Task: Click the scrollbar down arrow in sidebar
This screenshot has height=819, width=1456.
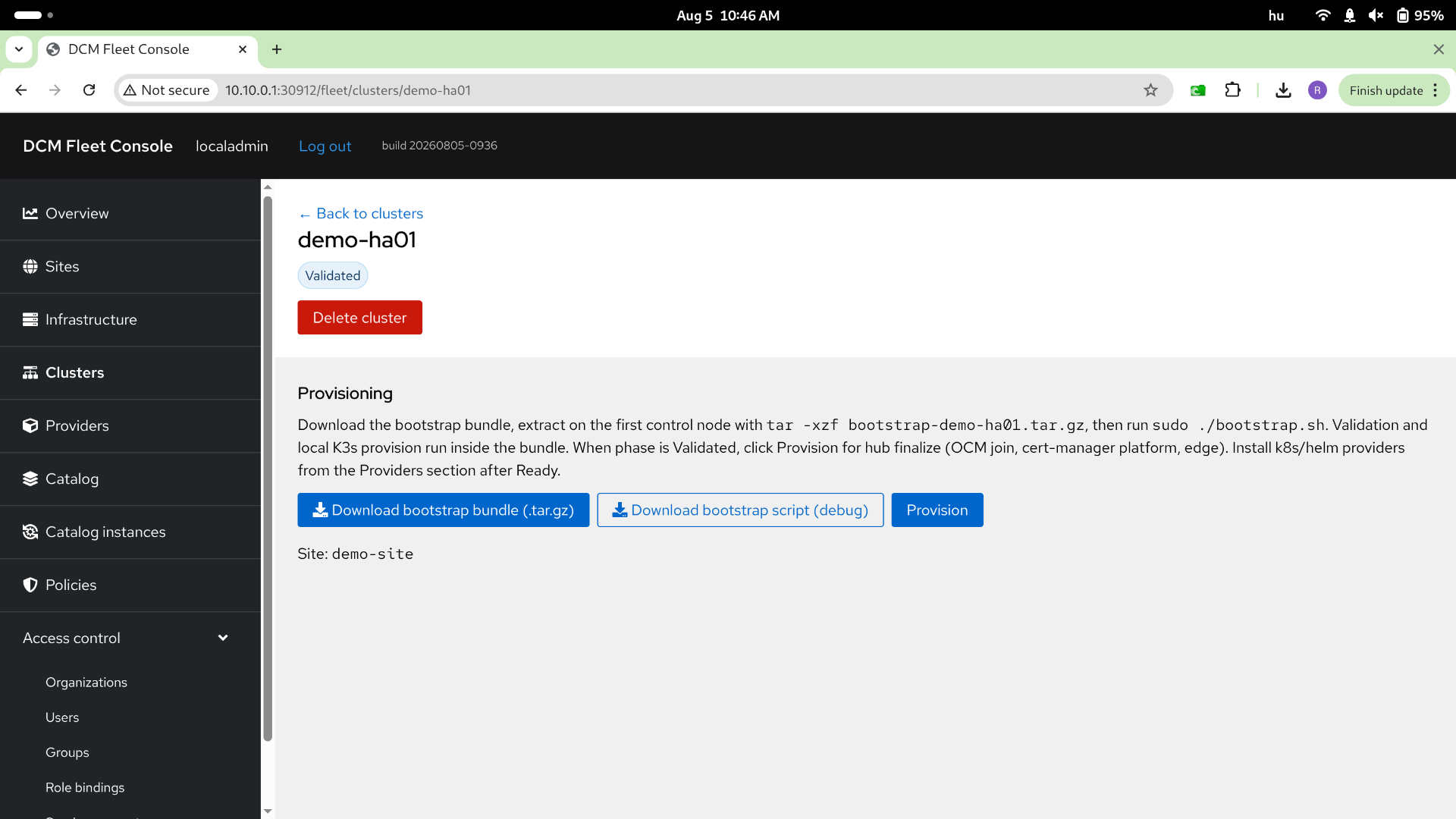Action: tap(268, 811)
